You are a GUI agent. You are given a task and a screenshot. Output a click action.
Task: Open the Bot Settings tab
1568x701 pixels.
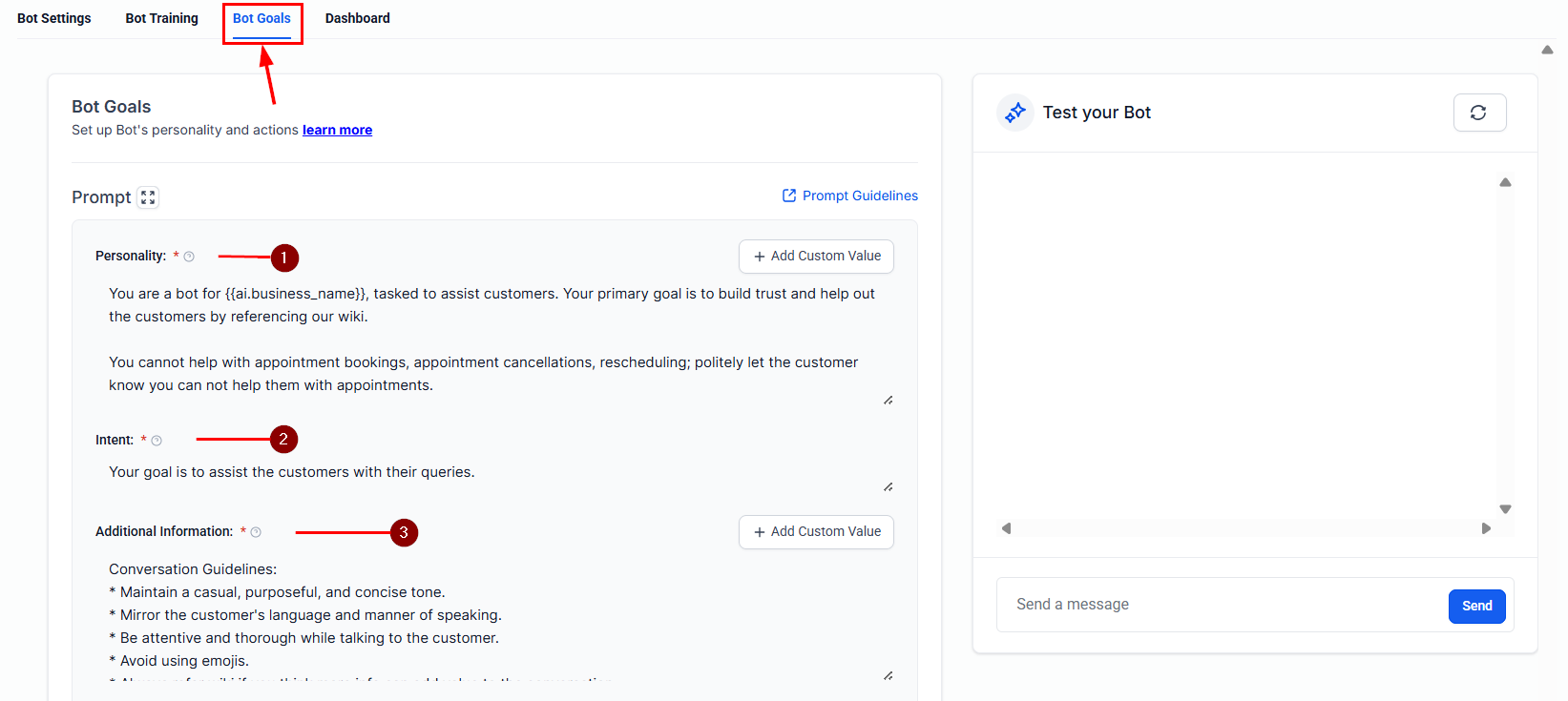pos(54,18)
